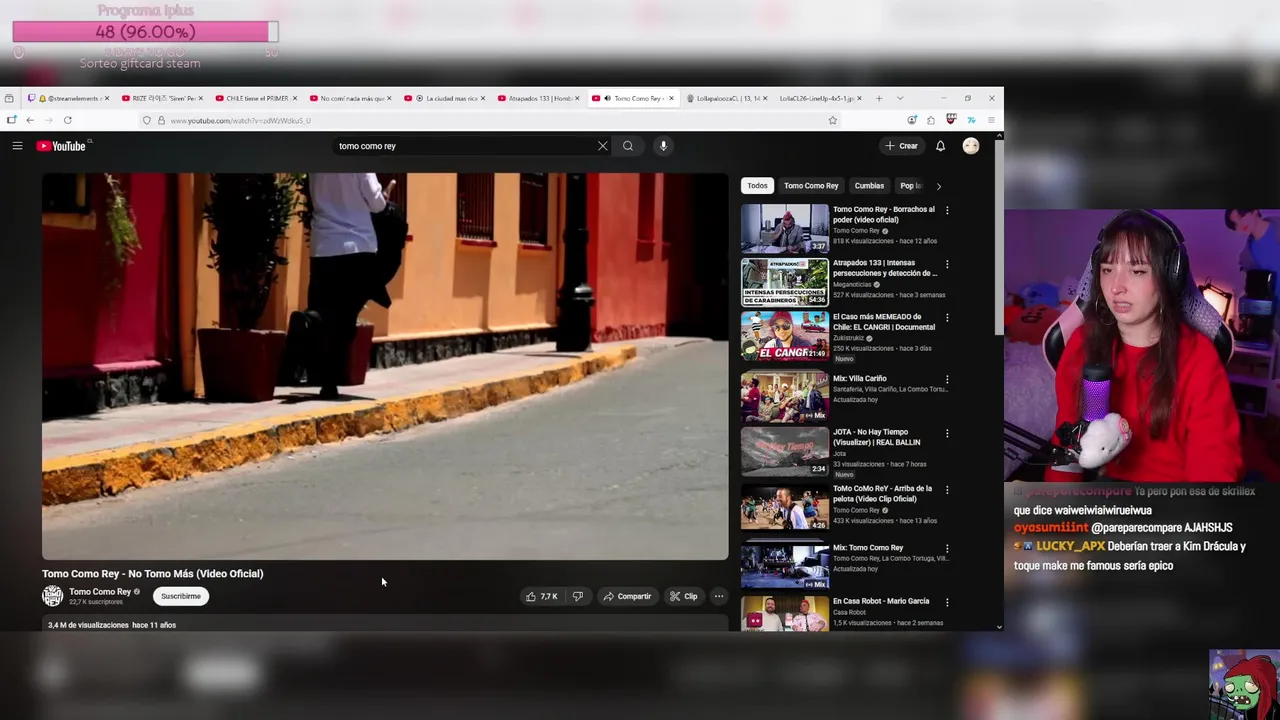Click the pink Programa Iplus progress bar
The width and height of the screenshot is (1280, 720).
(x=145, y=32)
